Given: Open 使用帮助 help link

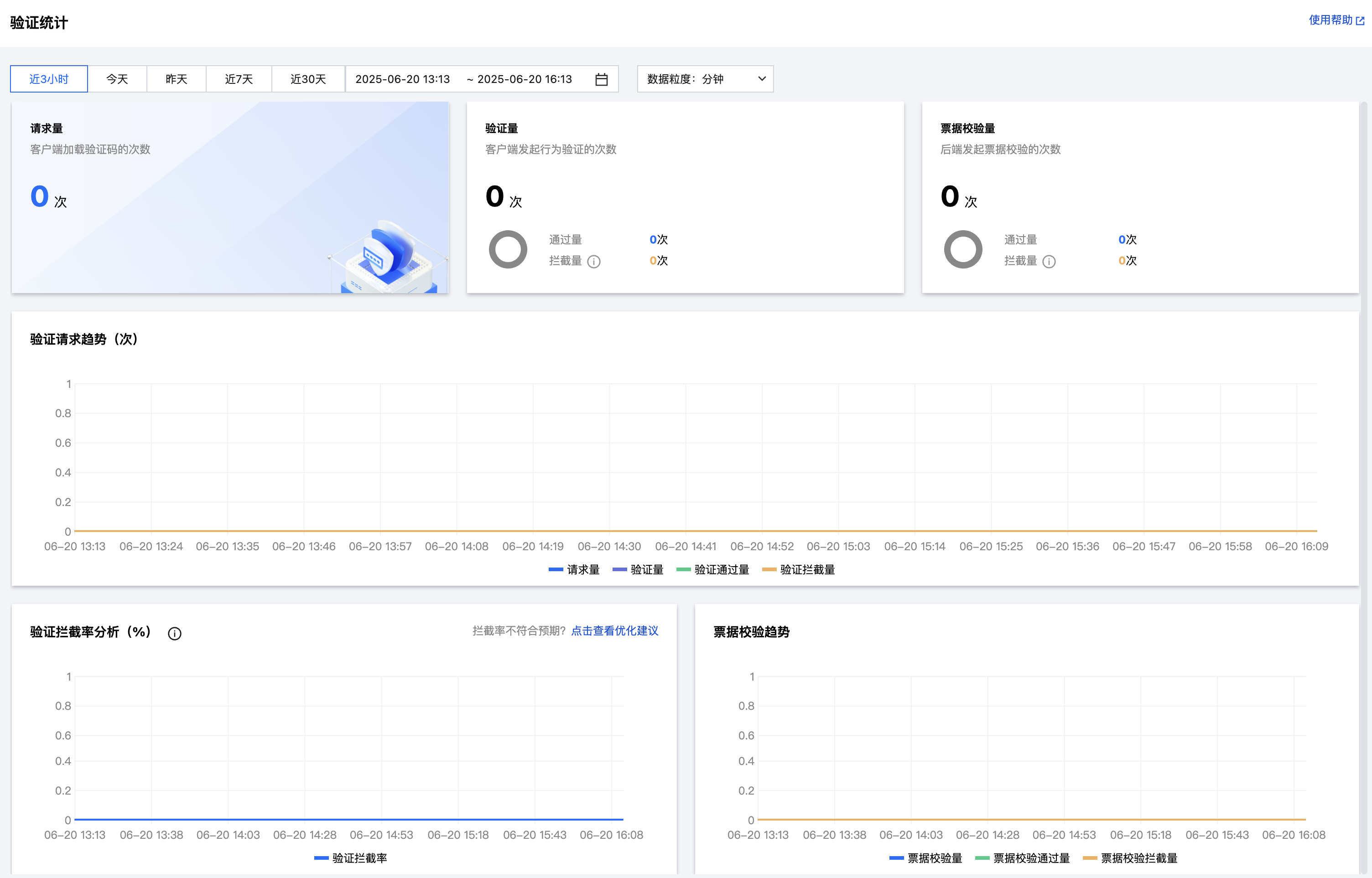Looking at the screenshot, I should [1330, 21].
